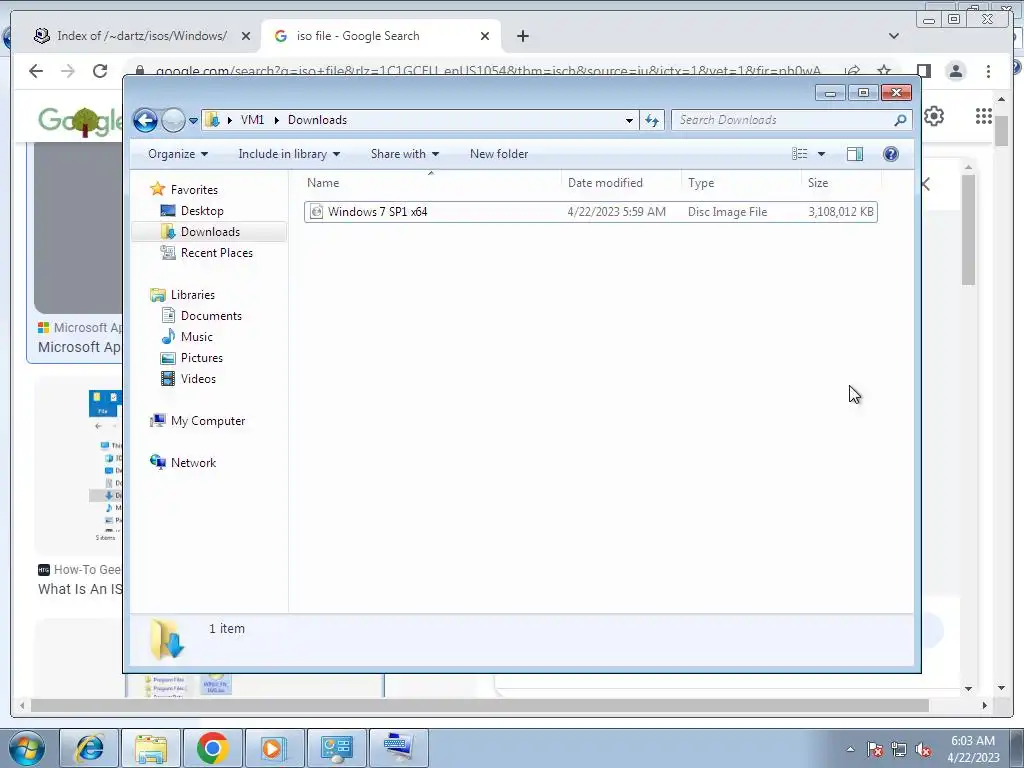Select Libraries in navigation pane
Viewport: 1024px width, 768px height.
point(193,295)
